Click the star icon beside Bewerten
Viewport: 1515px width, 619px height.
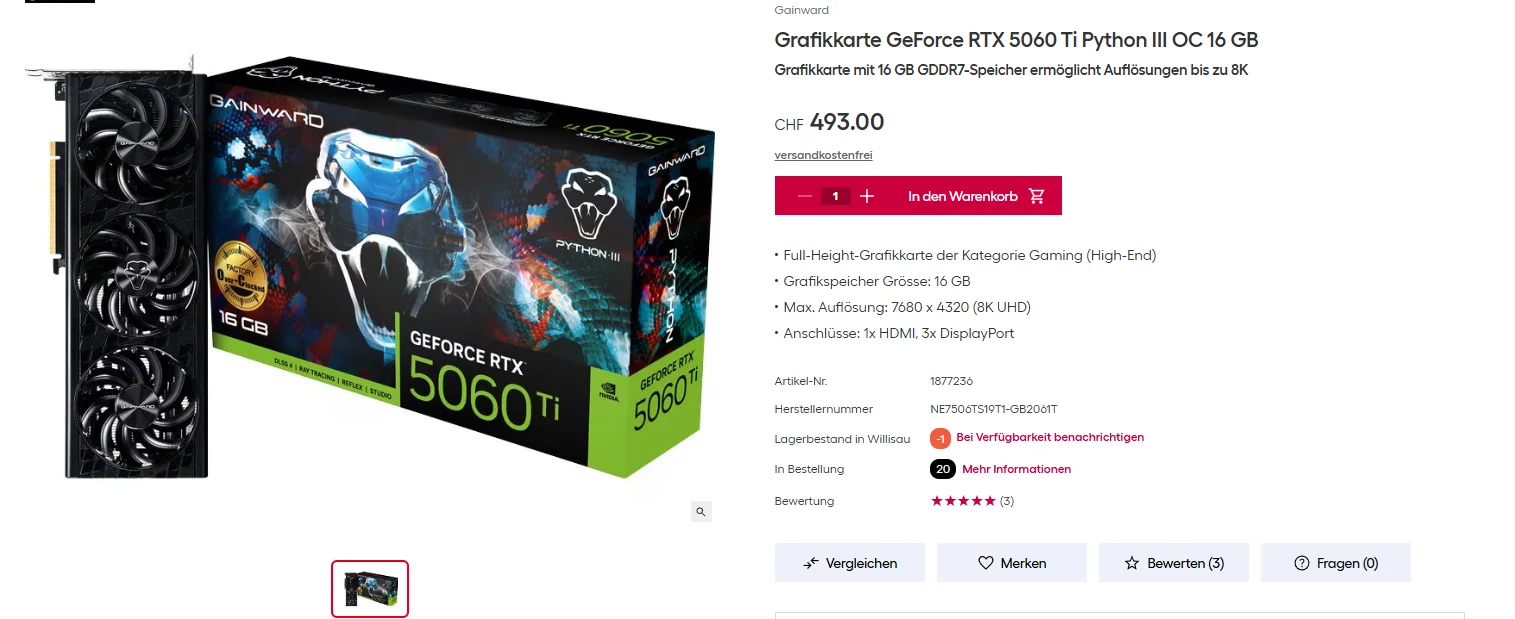[1132, 563]
